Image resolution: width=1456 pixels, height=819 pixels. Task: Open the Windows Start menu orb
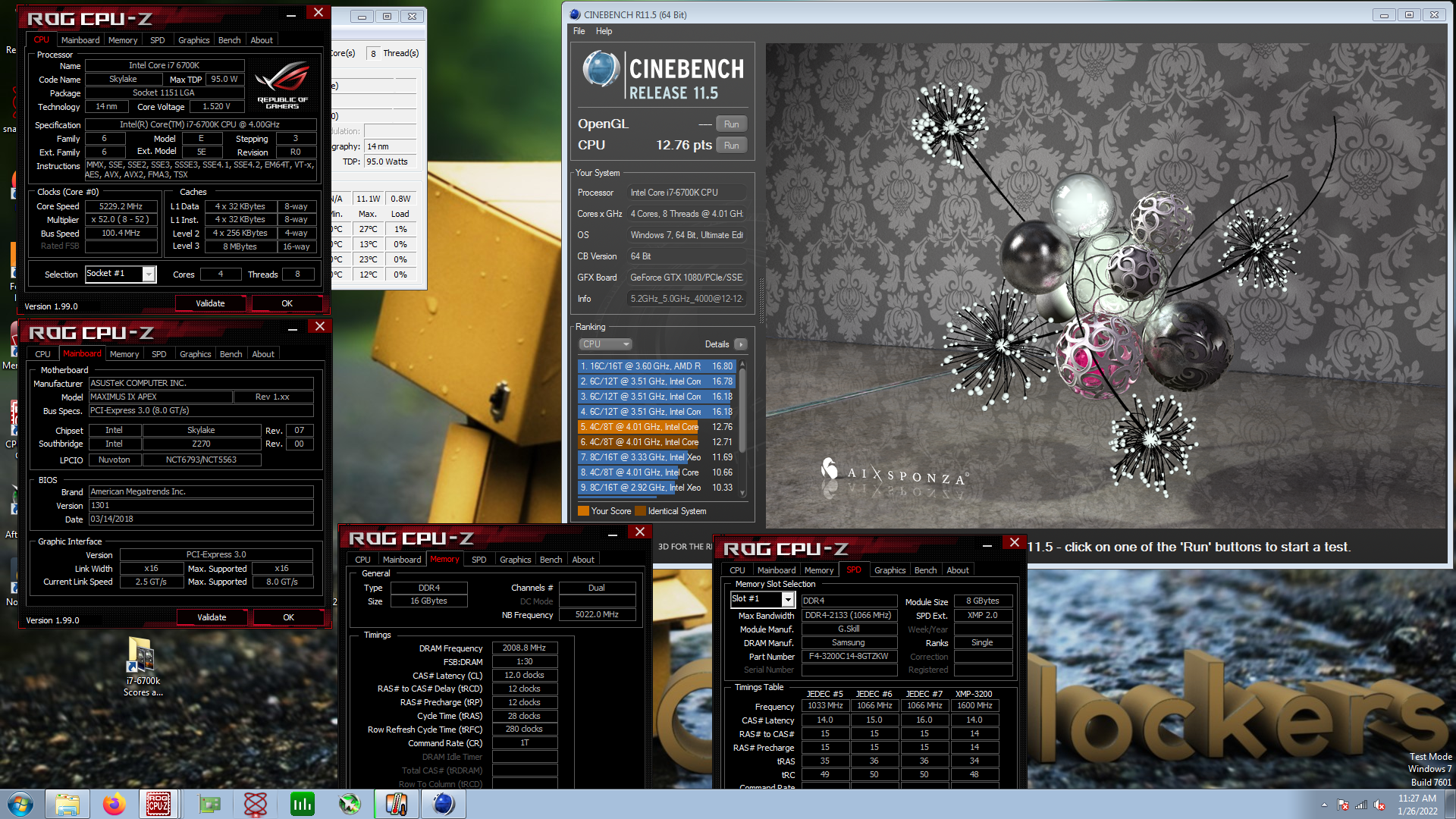click(20, 804)
